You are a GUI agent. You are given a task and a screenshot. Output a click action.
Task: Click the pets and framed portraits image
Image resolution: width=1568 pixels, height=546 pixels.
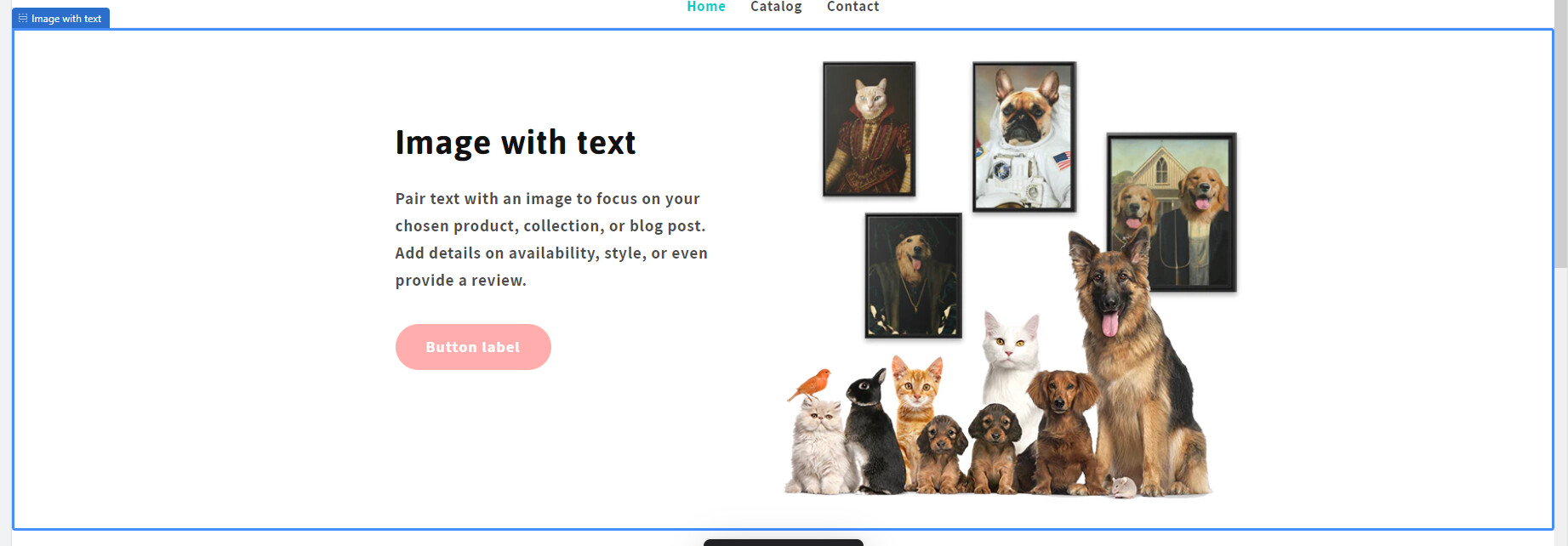click(x=1010, y=280)
